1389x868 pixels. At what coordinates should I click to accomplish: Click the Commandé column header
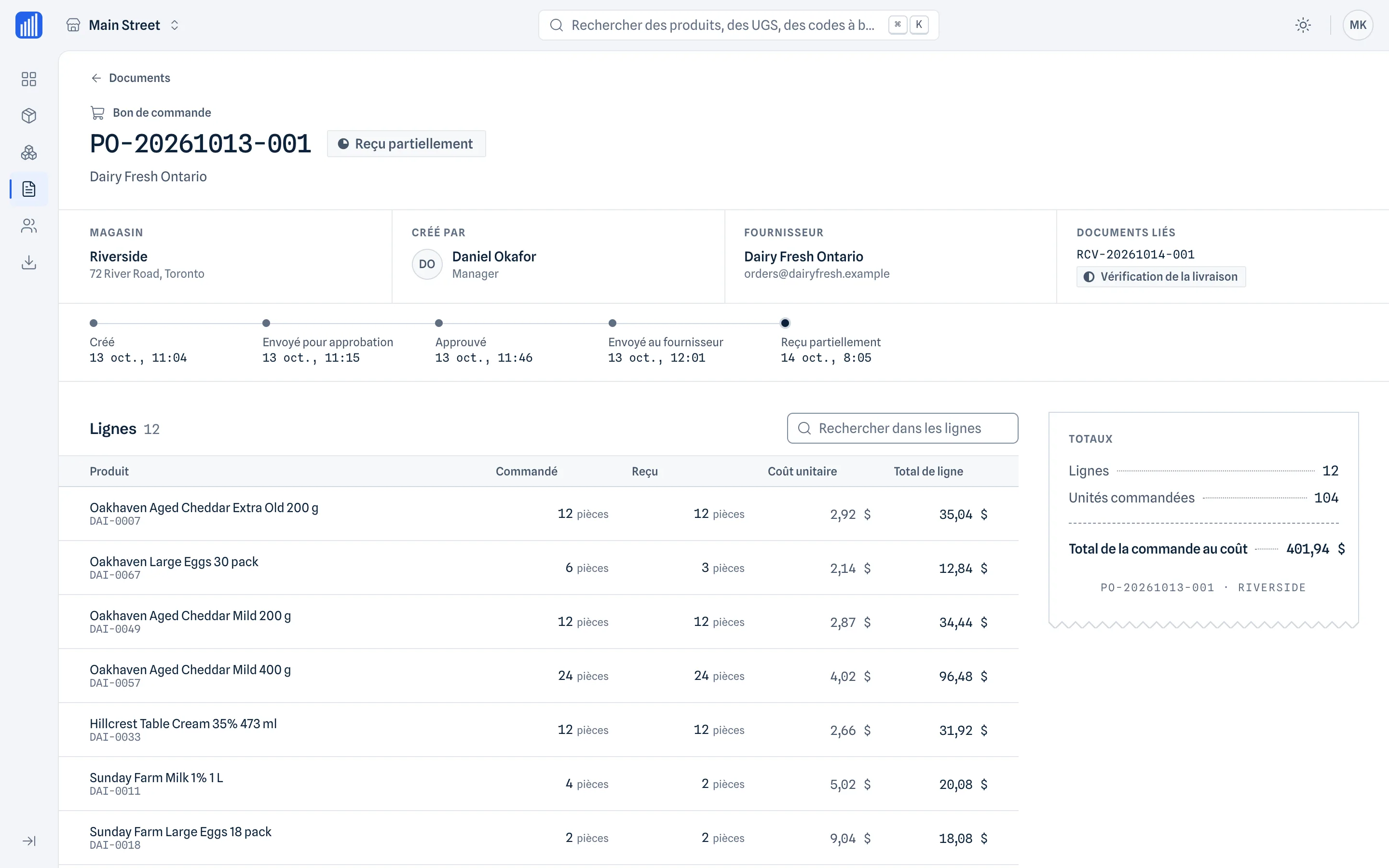coord(526,471)
